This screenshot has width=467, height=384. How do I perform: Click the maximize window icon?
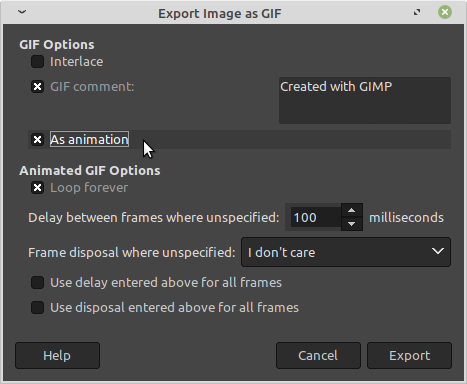coord(417,13)
